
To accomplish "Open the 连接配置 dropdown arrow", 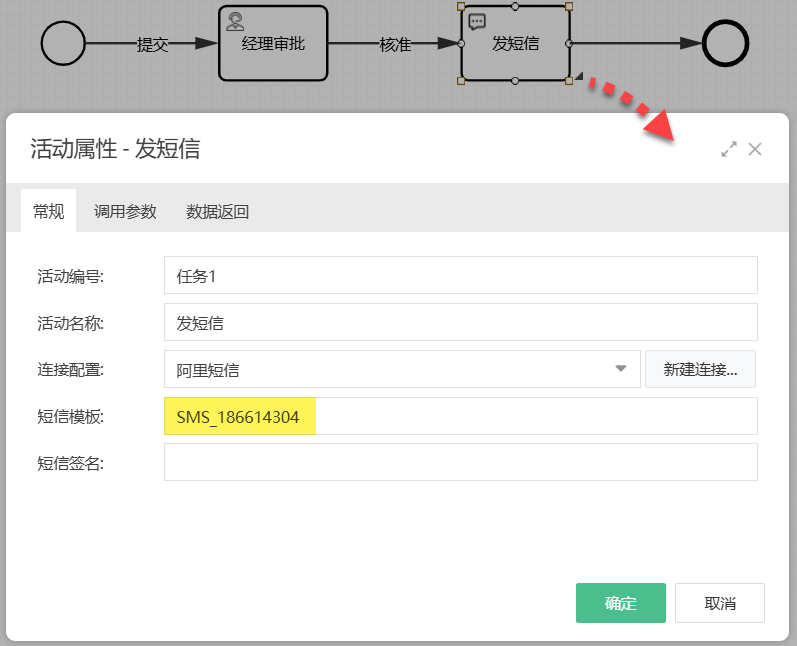I will coord(621,369).
